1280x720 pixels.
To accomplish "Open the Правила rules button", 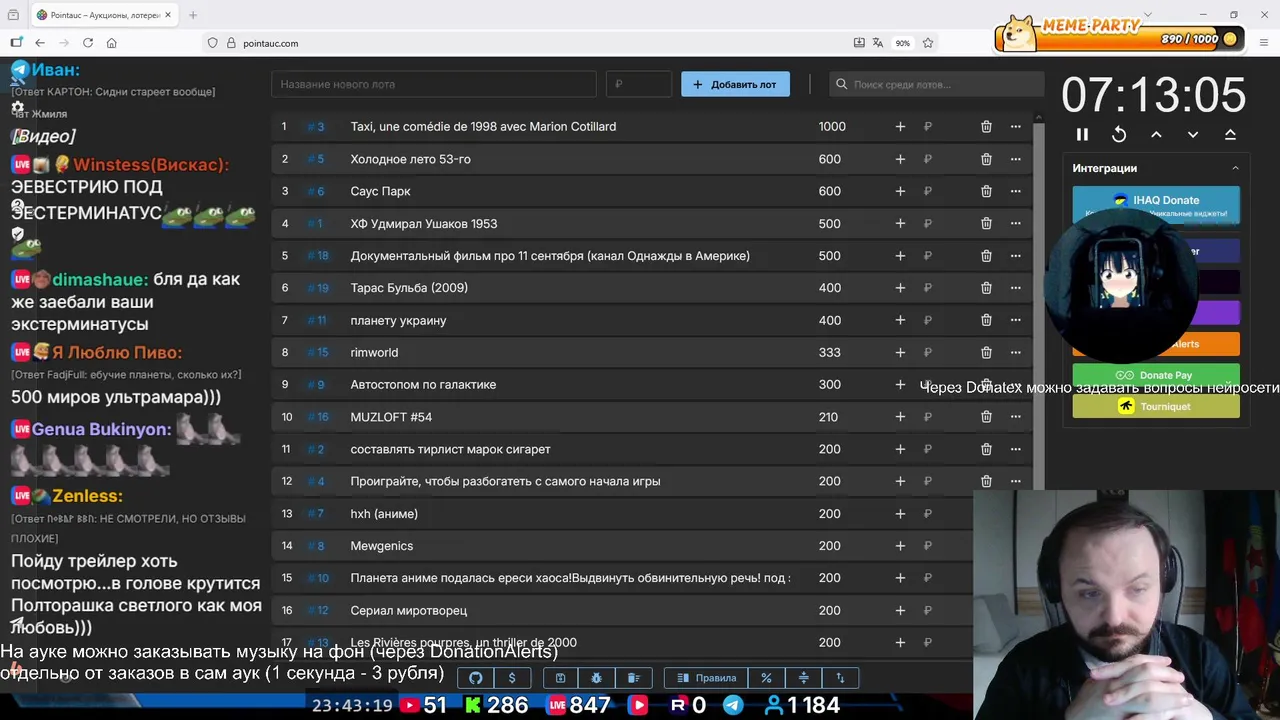I will (706, 678).
